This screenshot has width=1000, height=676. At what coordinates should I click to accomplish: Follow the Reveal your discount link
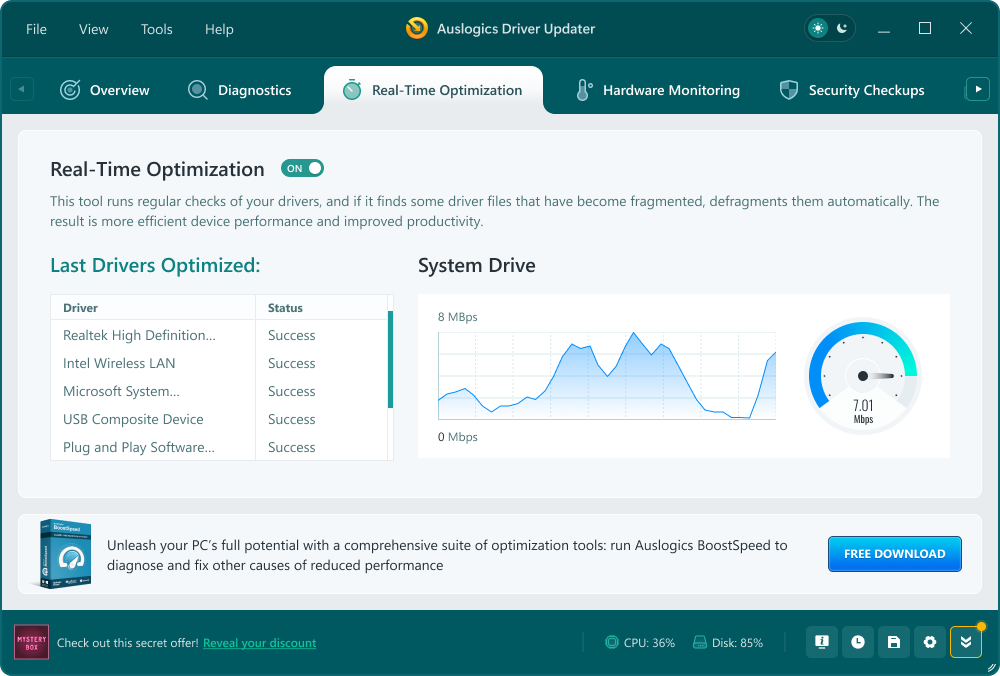tap(259, 643)
